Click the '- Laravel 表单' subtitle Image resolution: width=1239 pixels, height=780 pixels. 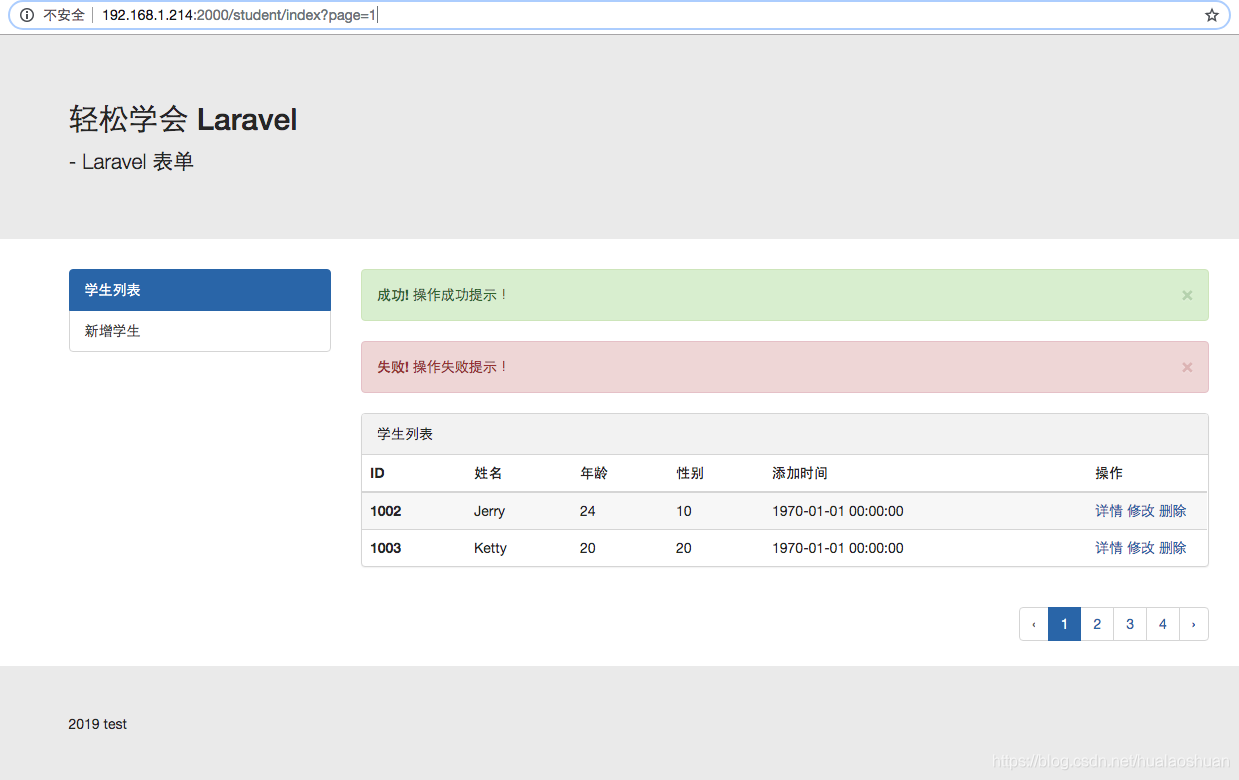pos(131,162)
